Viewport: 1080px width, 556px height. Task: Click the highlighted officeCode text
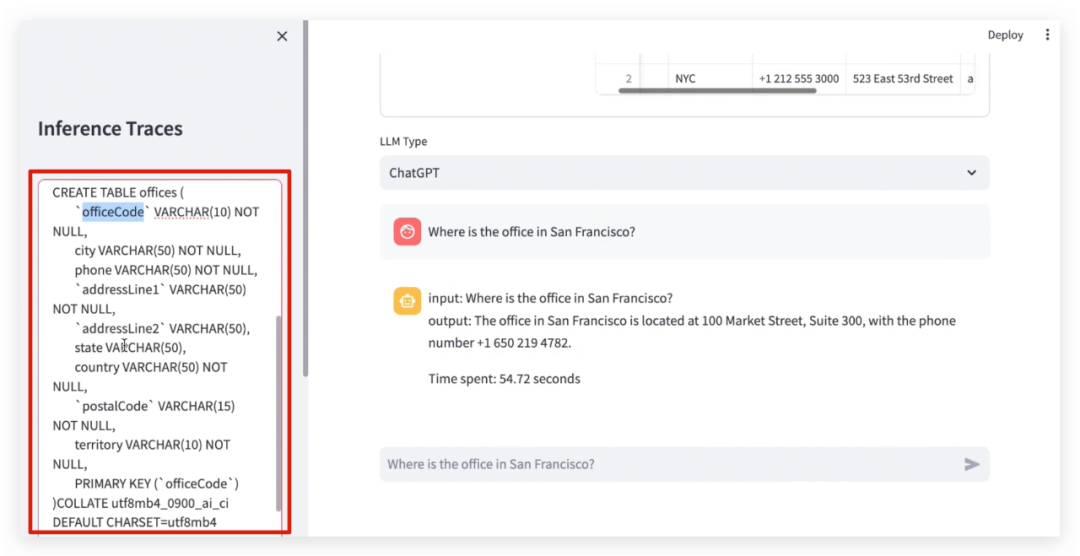click(x=113, y=212)
